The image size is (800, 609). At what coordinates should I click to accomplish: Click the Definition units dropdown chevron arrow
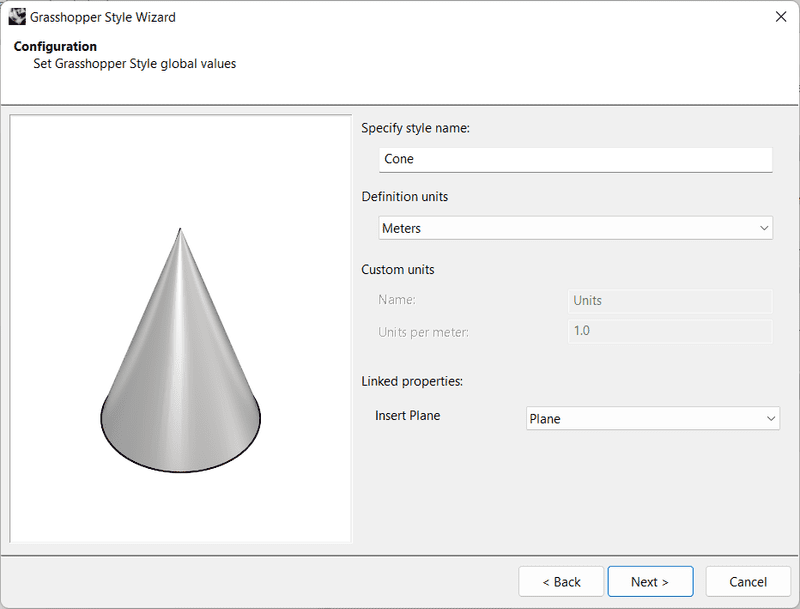click(763, 228)
